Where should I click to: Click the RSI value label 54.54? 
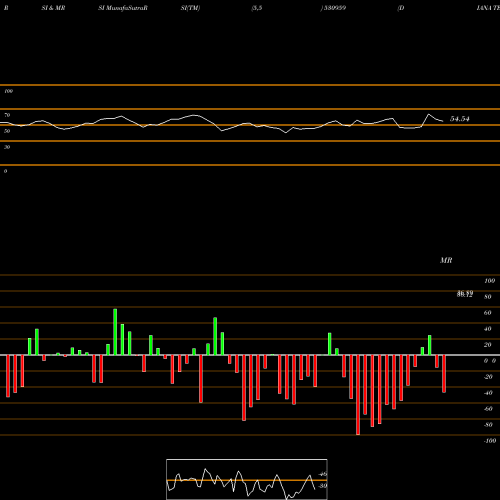coord(460,119)
